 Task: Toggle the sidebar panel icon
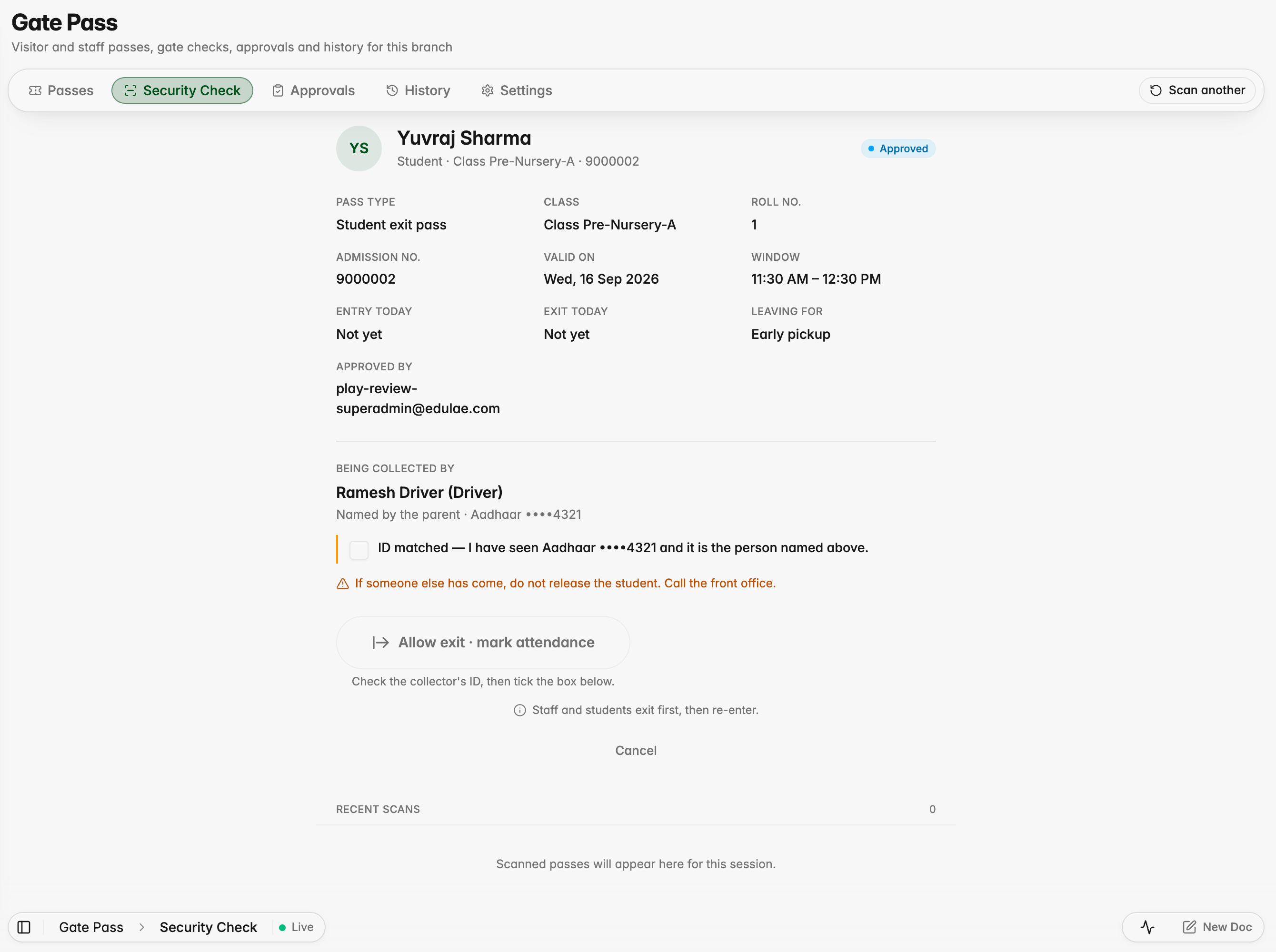click(24, 927)
